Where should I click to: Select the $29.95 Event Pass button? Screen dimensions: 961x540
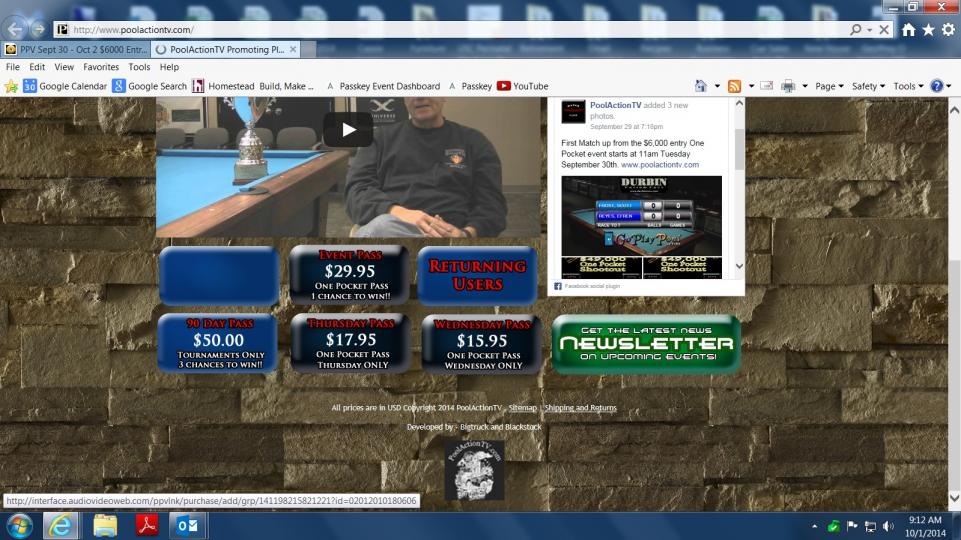point(349,276)
